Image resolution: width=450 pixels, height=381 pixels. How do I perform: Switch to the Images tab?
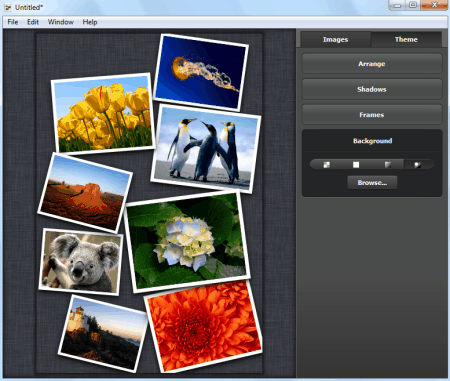(335, 39)
